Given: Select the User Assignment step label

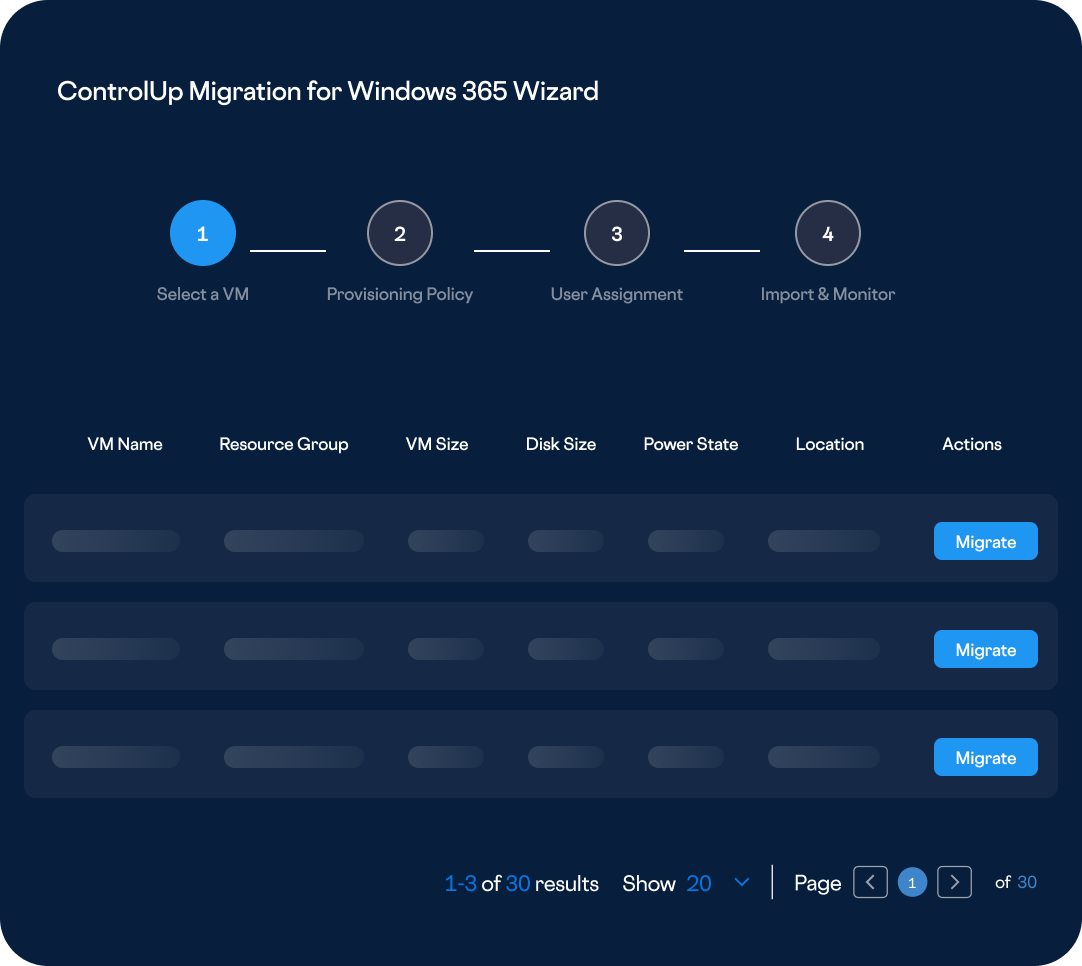Looking at the screenshot, I should 617,294.
